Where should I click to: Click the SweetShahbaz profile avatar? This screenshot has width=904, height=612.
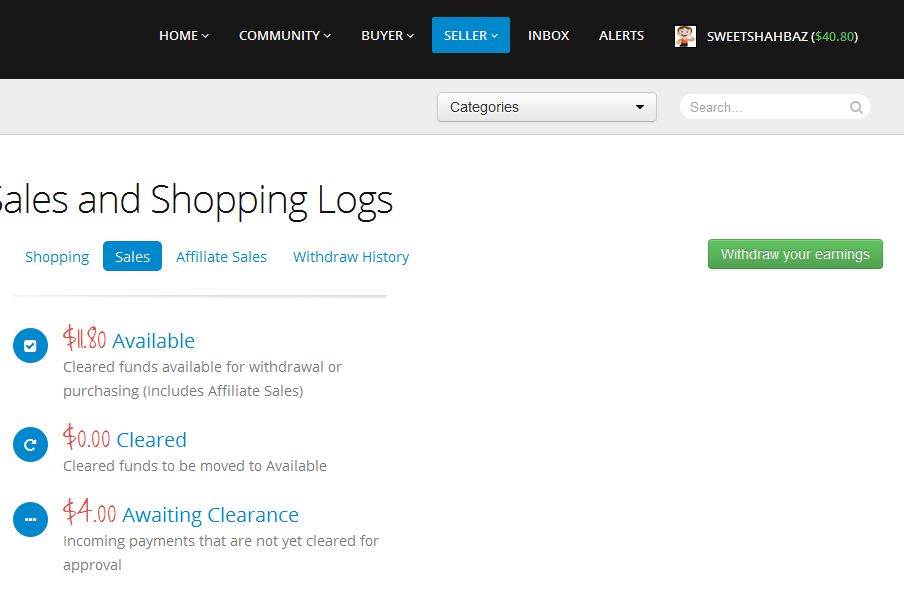tap(685, 36)
